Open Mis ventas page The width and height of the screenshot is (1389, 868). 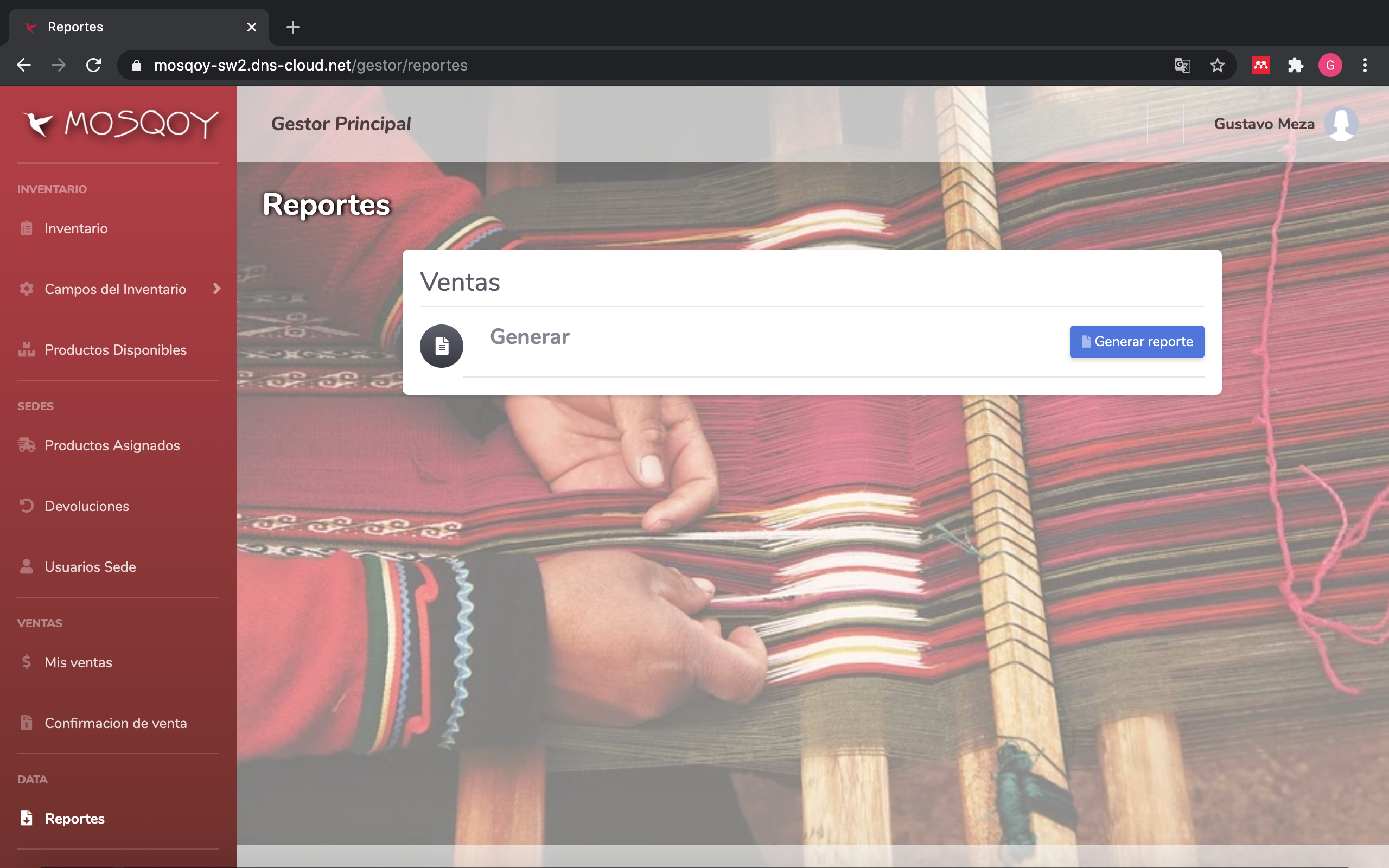78,662
